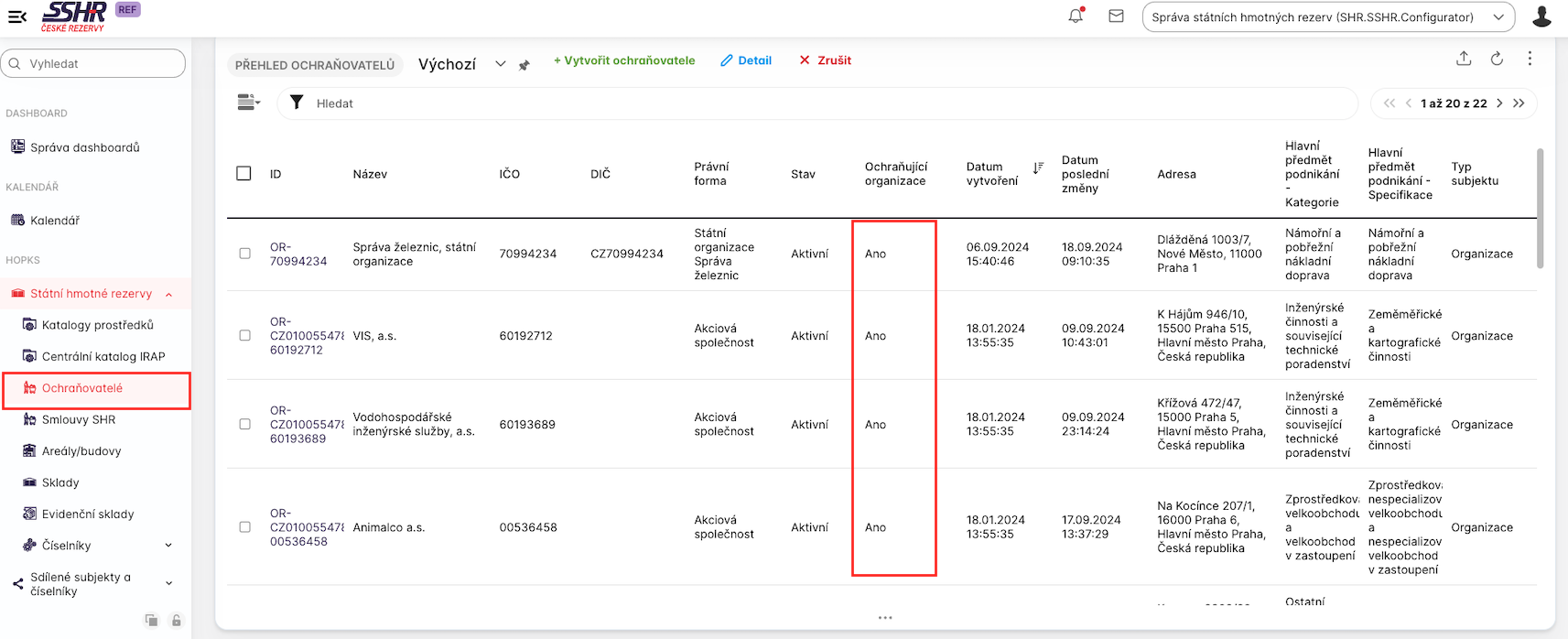
Task: Go to Sklady in the sidebar
Action: click(60, 482)
